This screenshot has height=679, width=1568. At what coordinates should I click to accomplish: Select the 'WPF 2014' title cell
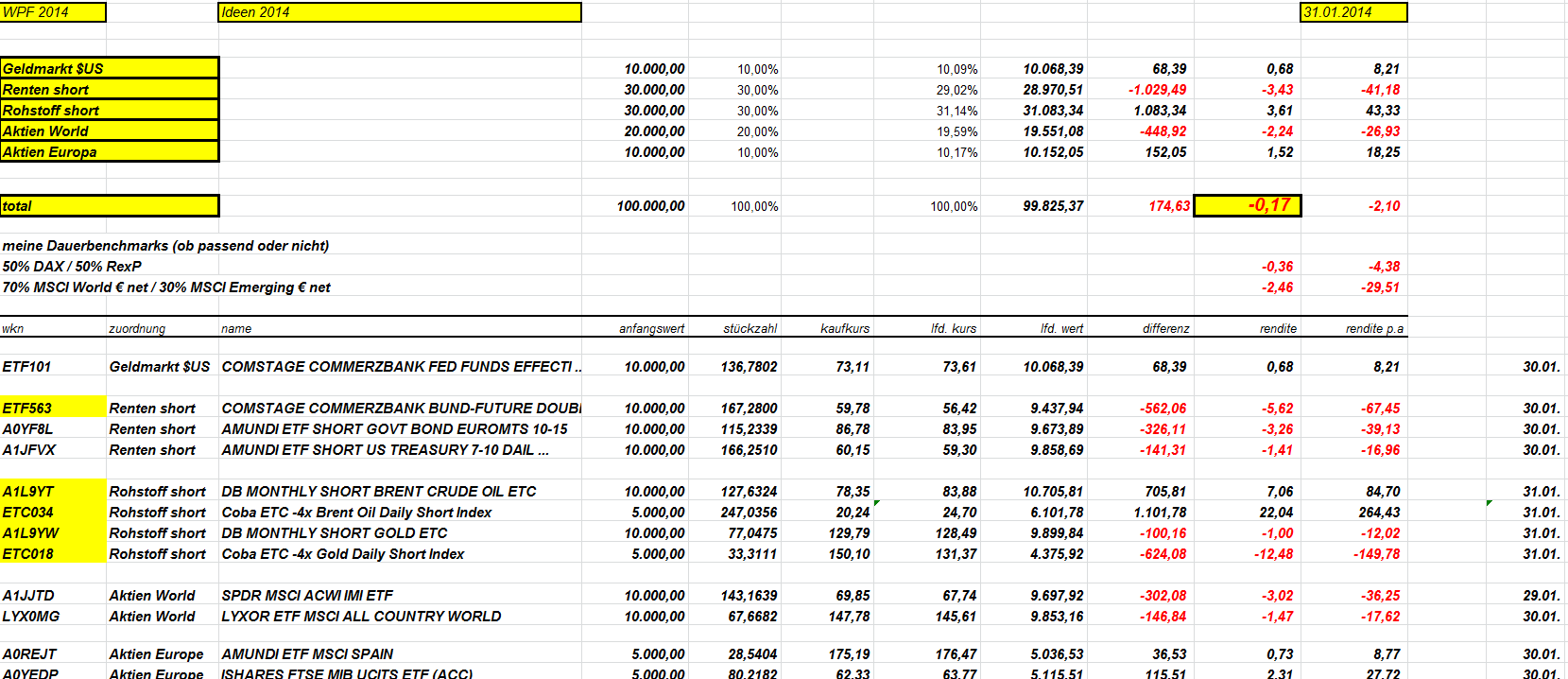(53, 12)
